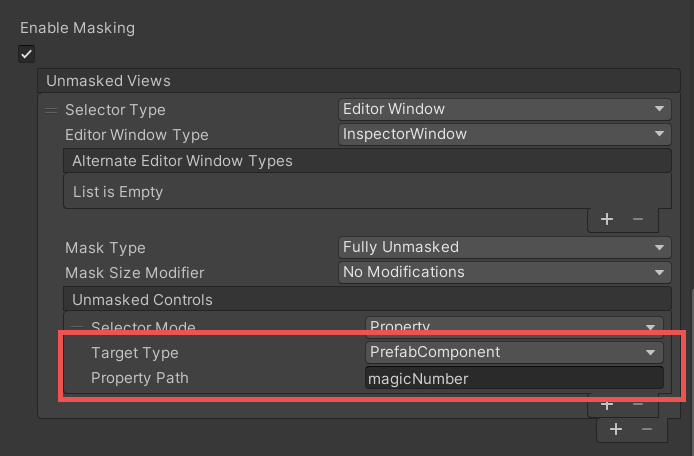Toggle the Enable Masking checkbox
This screenshot has height=456, width=694.
26,54
